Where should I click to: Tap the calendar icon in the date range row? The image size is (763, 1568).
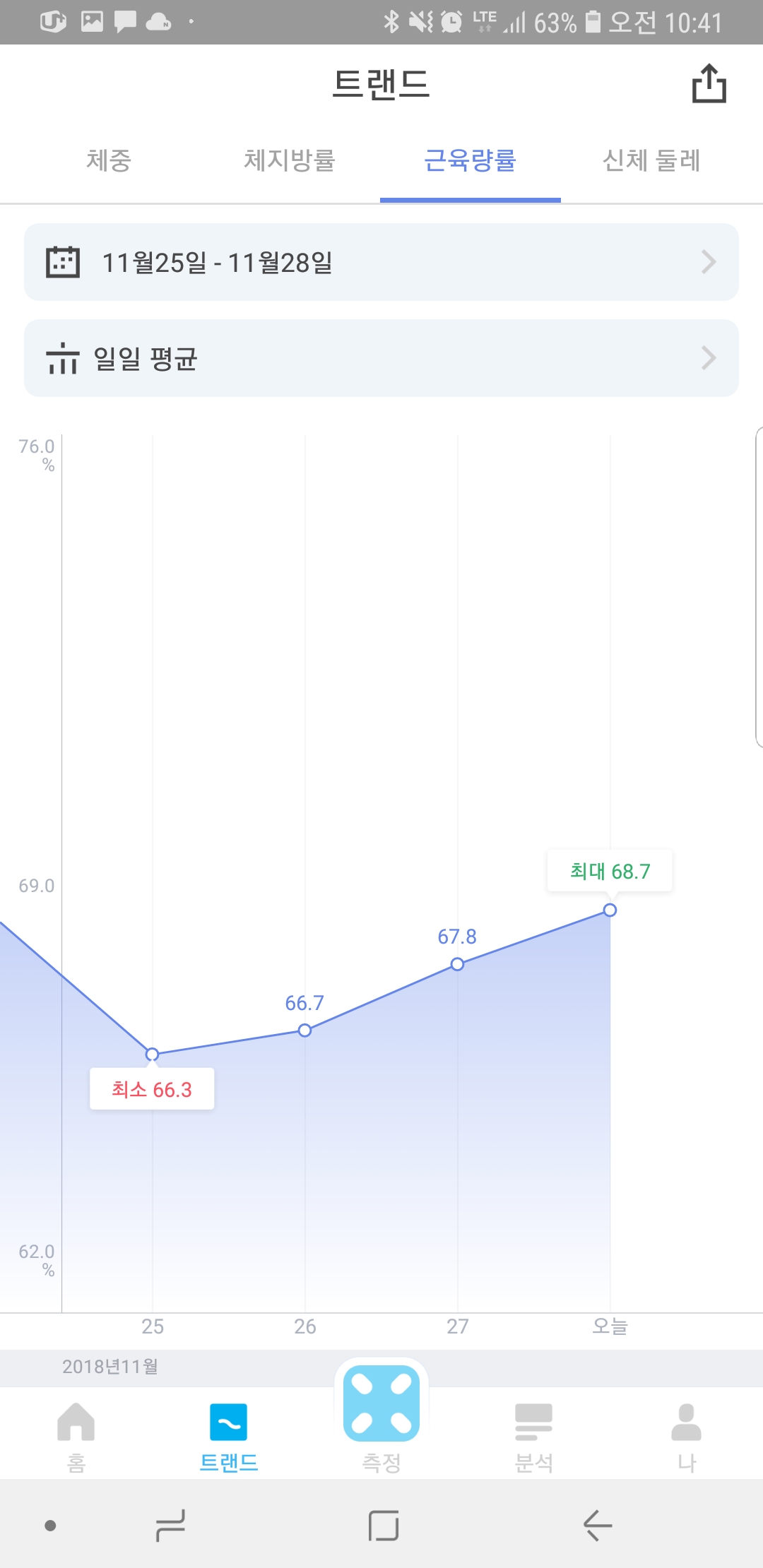[63, 262]
